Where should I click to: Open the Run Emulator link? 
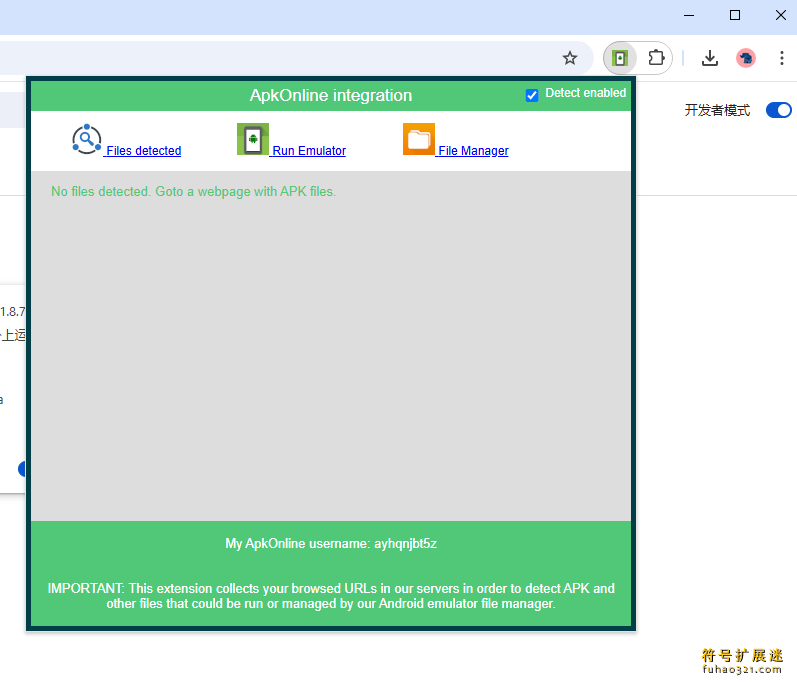[x=309, y=151]
